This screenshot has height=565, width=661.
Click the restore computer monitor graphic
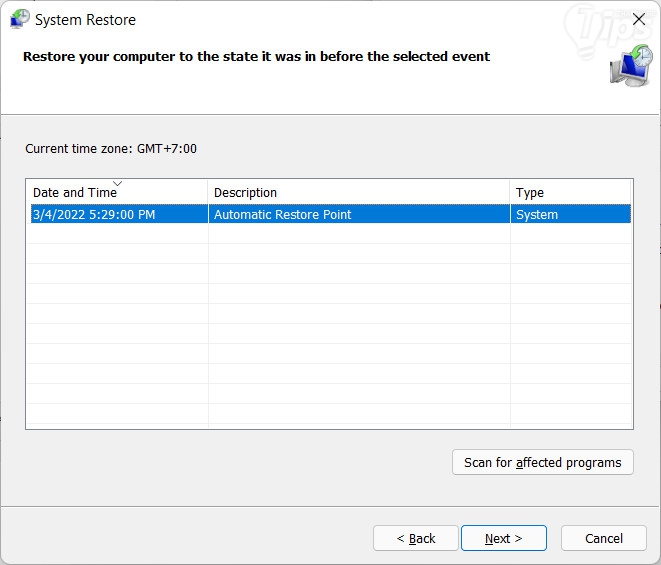coord(631,66)
